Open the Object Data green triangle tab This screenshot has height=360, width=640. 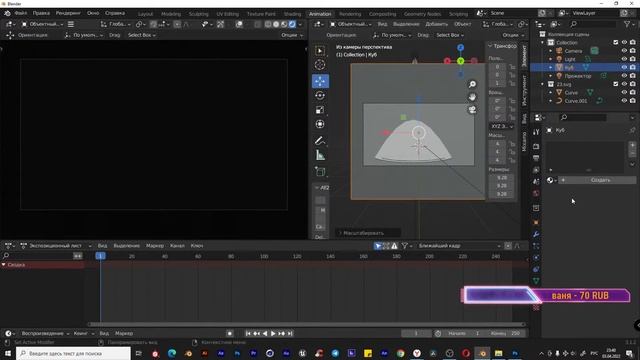click(x=536, y=281)
